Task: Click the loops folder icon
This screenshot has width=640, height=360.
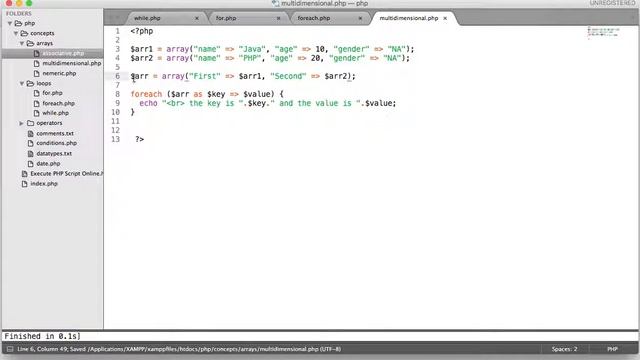Action: pos(30,83)
